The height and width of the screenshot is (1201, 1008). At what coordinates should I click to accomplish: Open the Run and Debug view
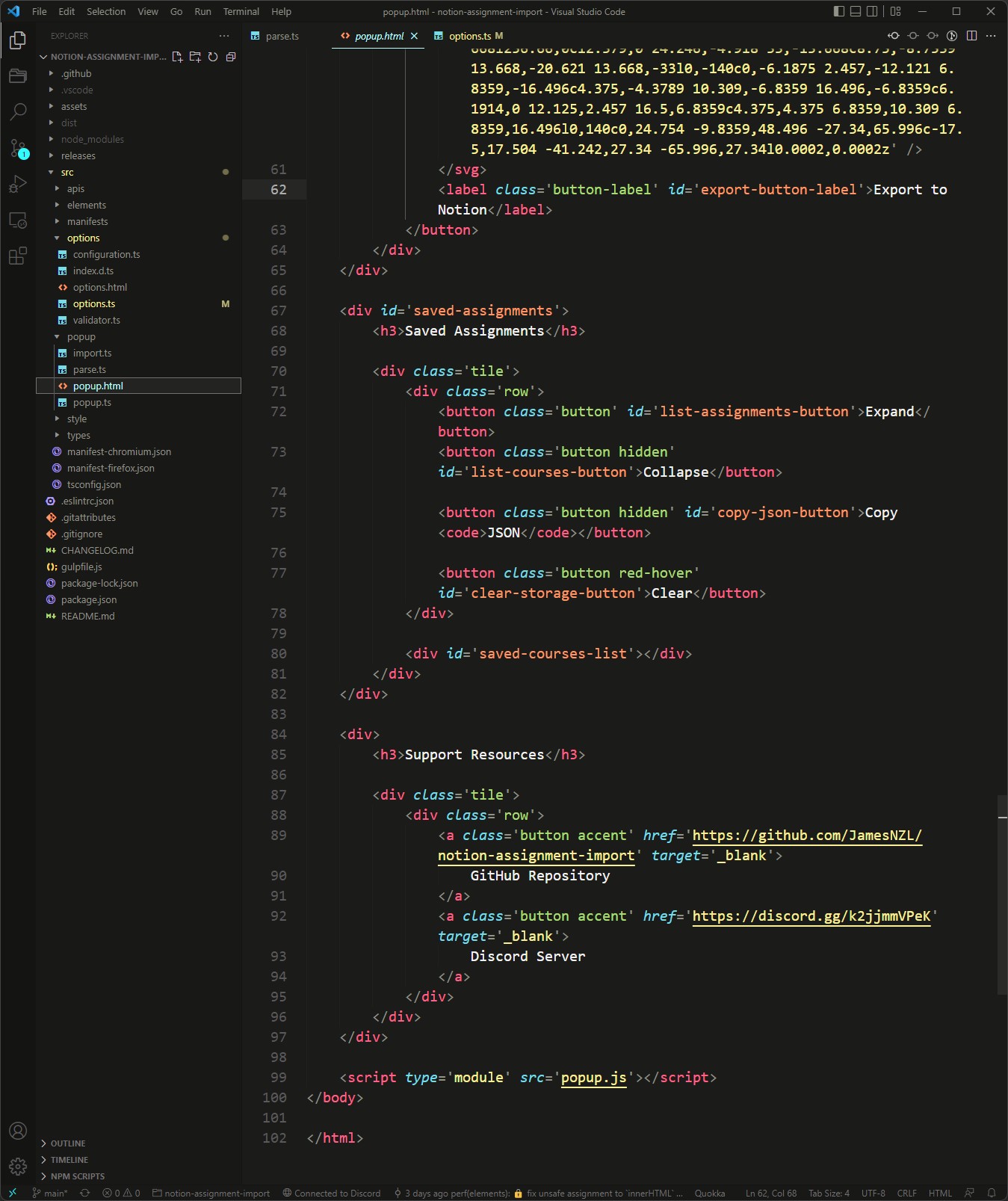coord(18,184)
